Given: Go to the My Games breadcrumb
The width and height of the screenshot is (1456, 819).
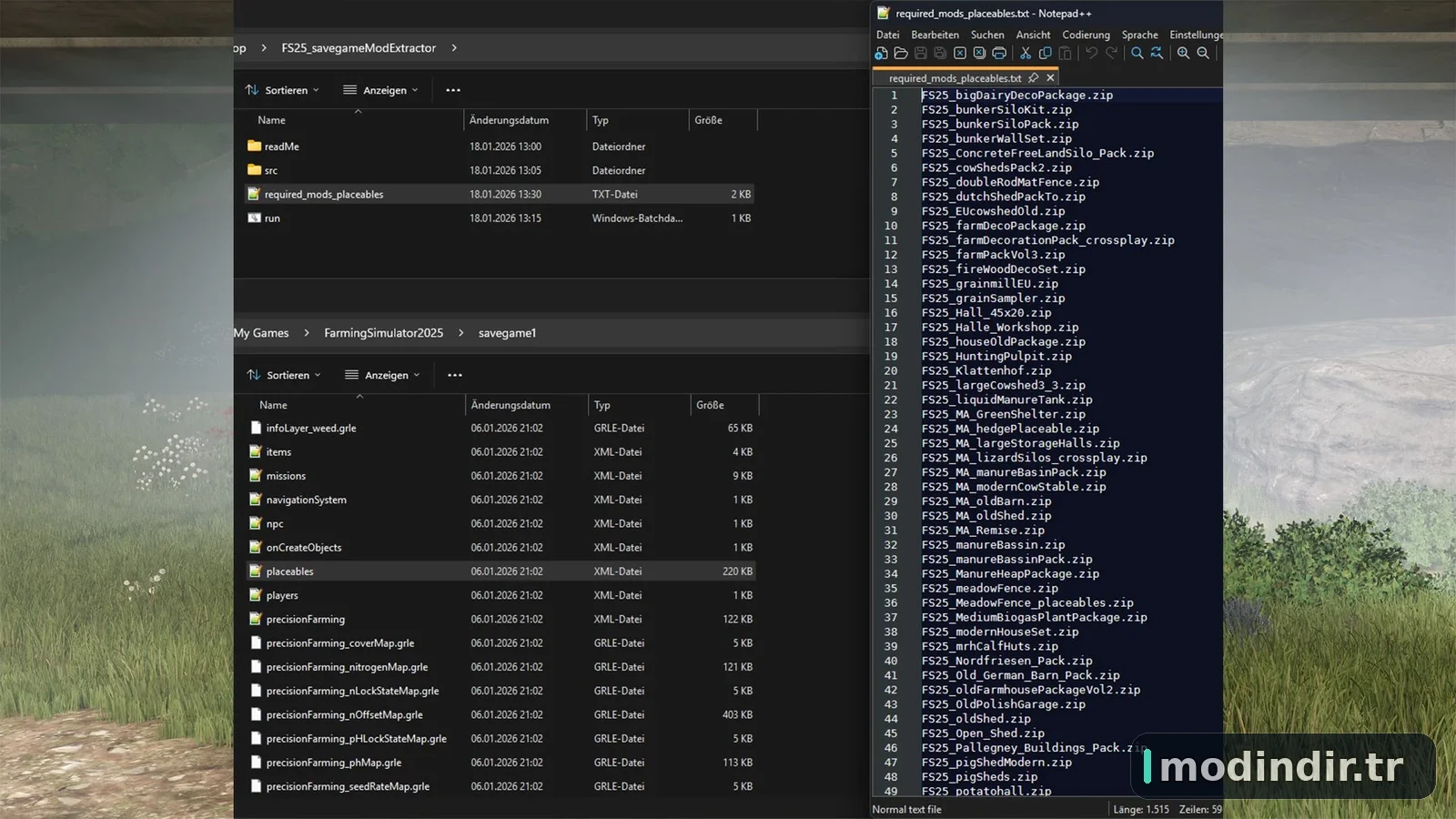Looking at the screenshot, I should pos(261,333).
